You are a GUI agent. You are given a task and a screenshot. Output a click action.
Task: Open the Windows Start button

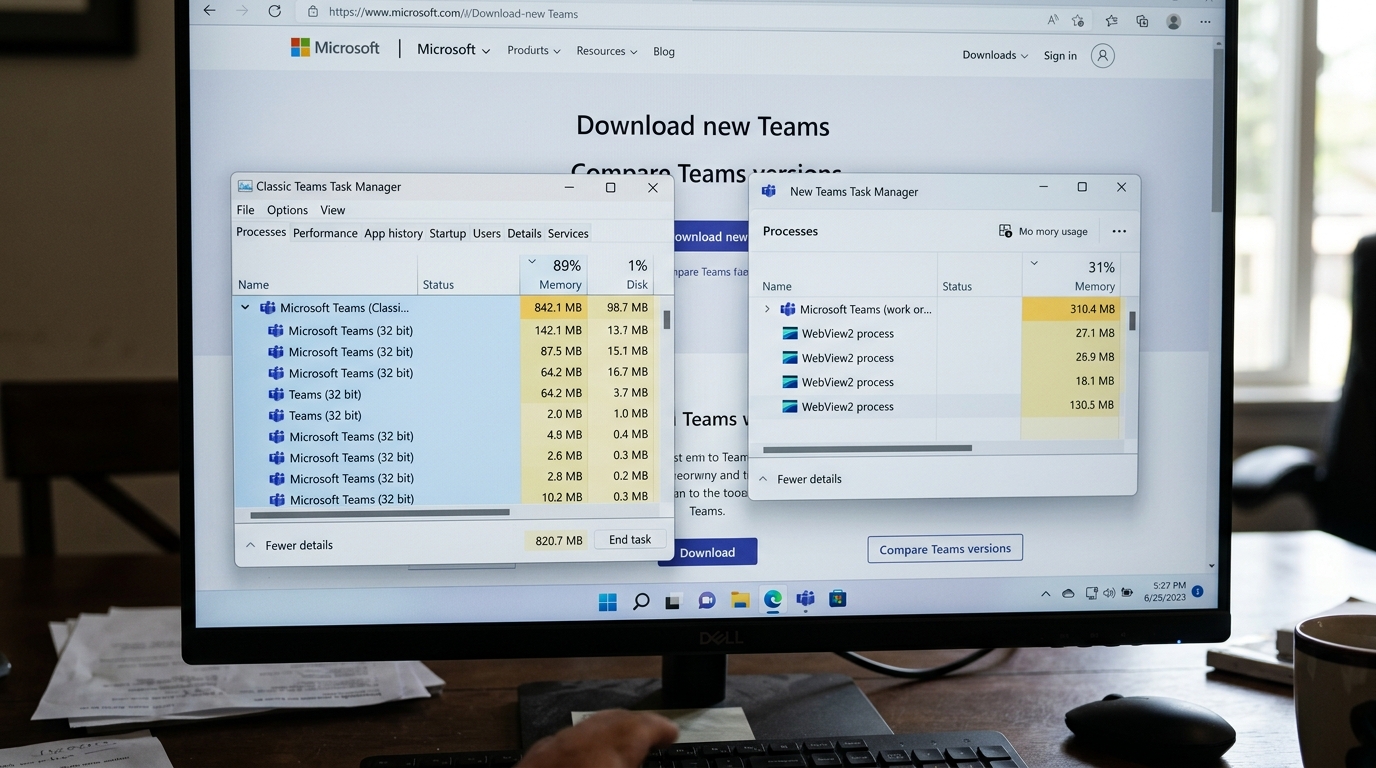tap(608, 601)
